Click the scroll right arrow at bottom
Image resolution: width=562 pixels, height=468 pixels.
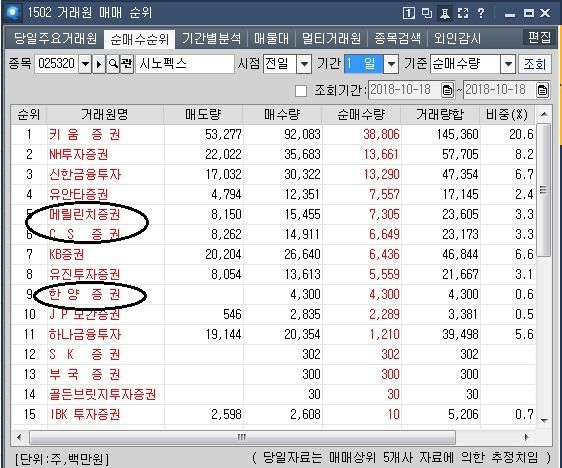click(526, 437)
